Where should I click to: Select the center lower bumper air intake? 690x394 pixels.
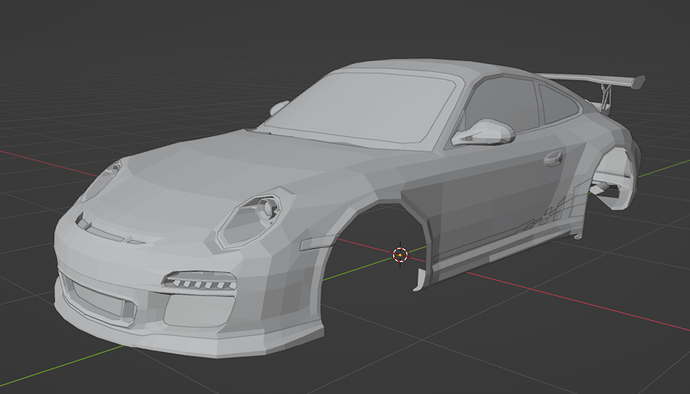point(98,300)
